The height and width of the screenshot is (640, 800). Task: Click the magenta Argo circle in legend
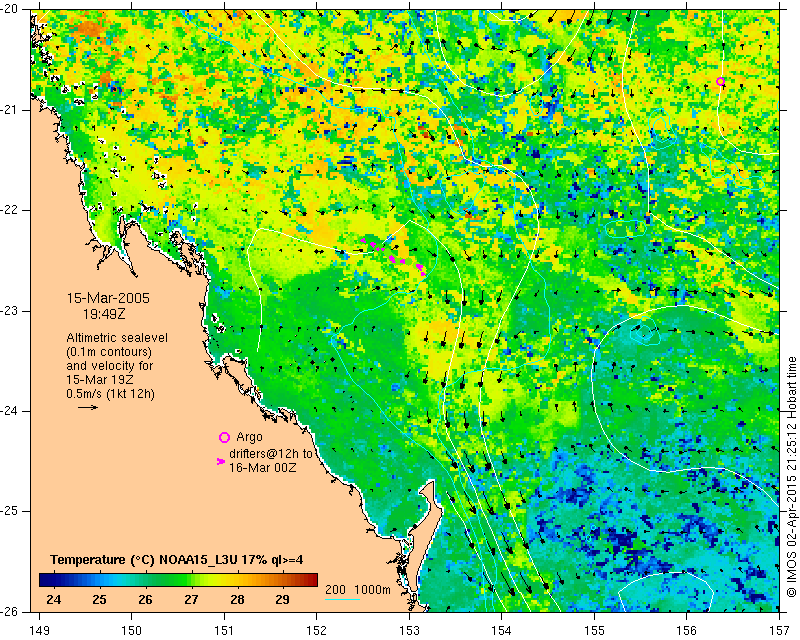224,437
